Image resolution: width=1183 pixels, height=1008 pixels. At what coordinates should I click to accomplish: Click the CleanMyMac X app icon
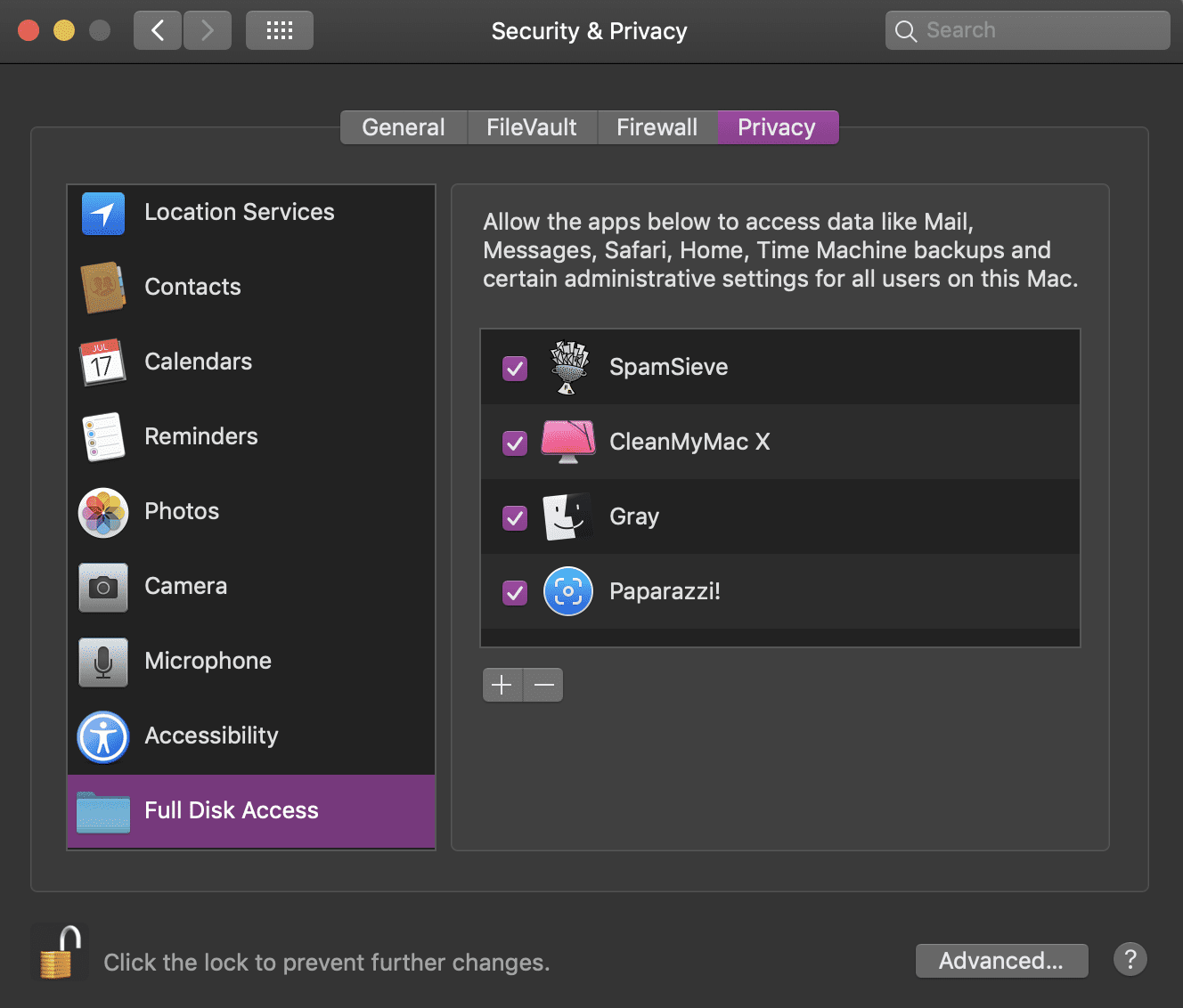tap(568, 442)
